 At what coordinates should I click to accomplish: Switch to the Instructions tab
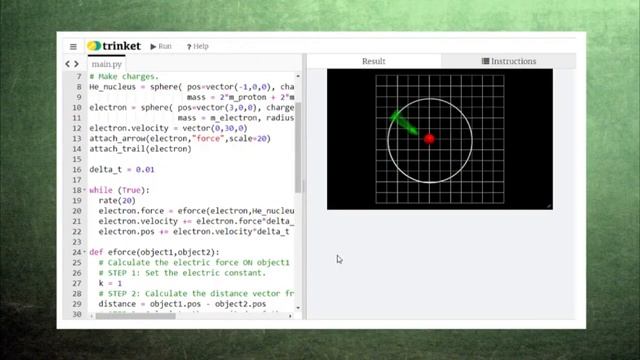click(509, 61)
